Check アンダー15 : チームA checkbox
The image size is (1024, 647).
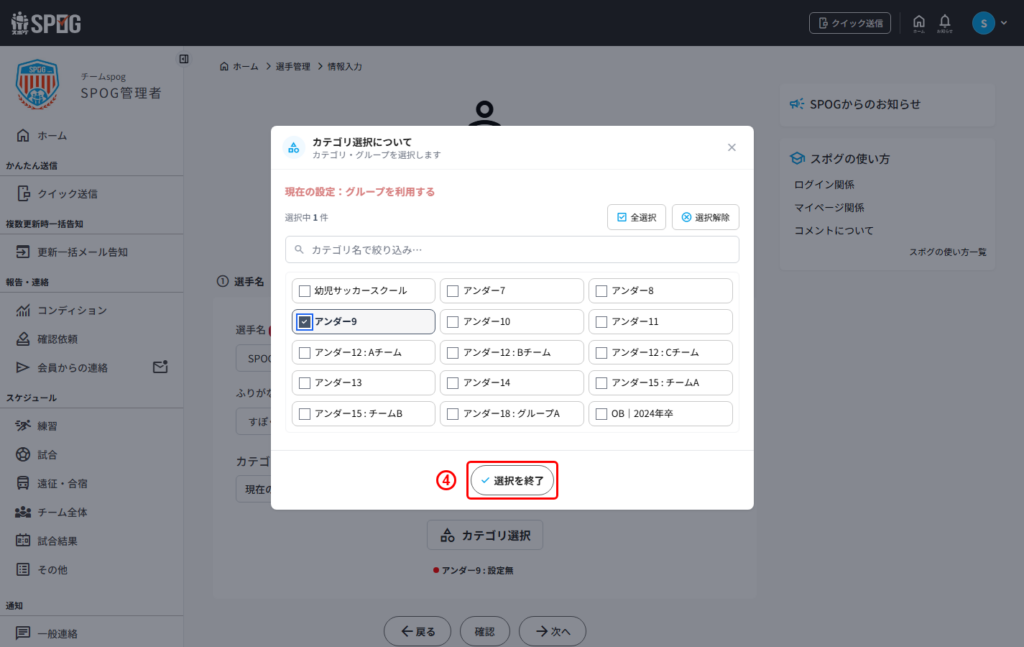601,383
